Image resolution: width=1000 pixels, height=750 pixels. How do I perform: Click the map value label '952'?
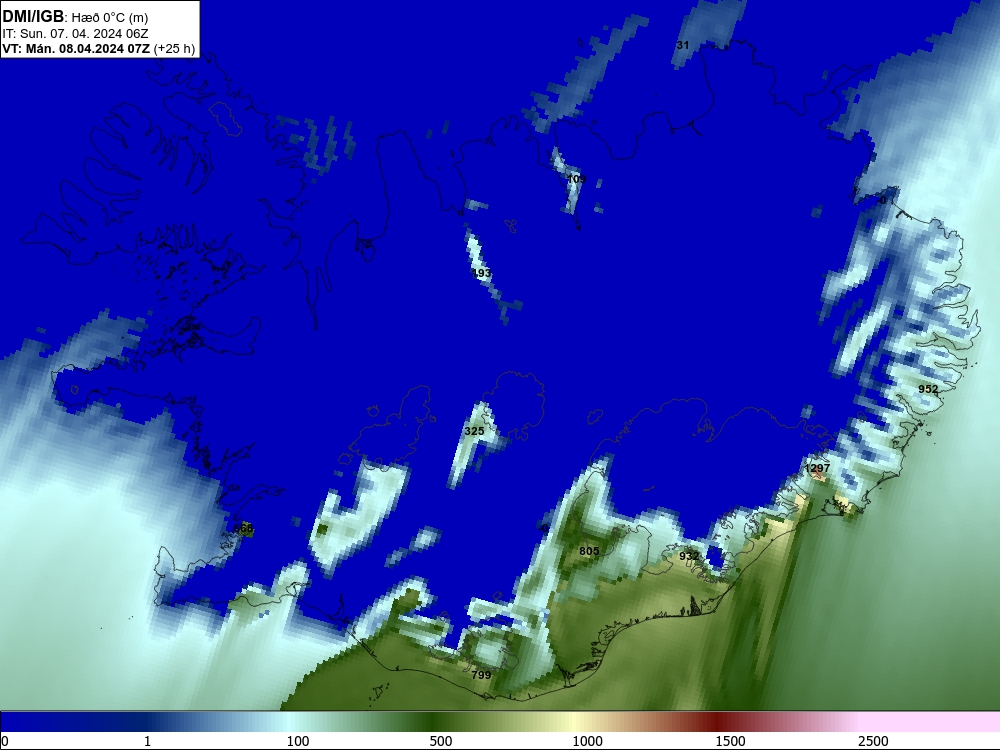(x=928, y=389)
